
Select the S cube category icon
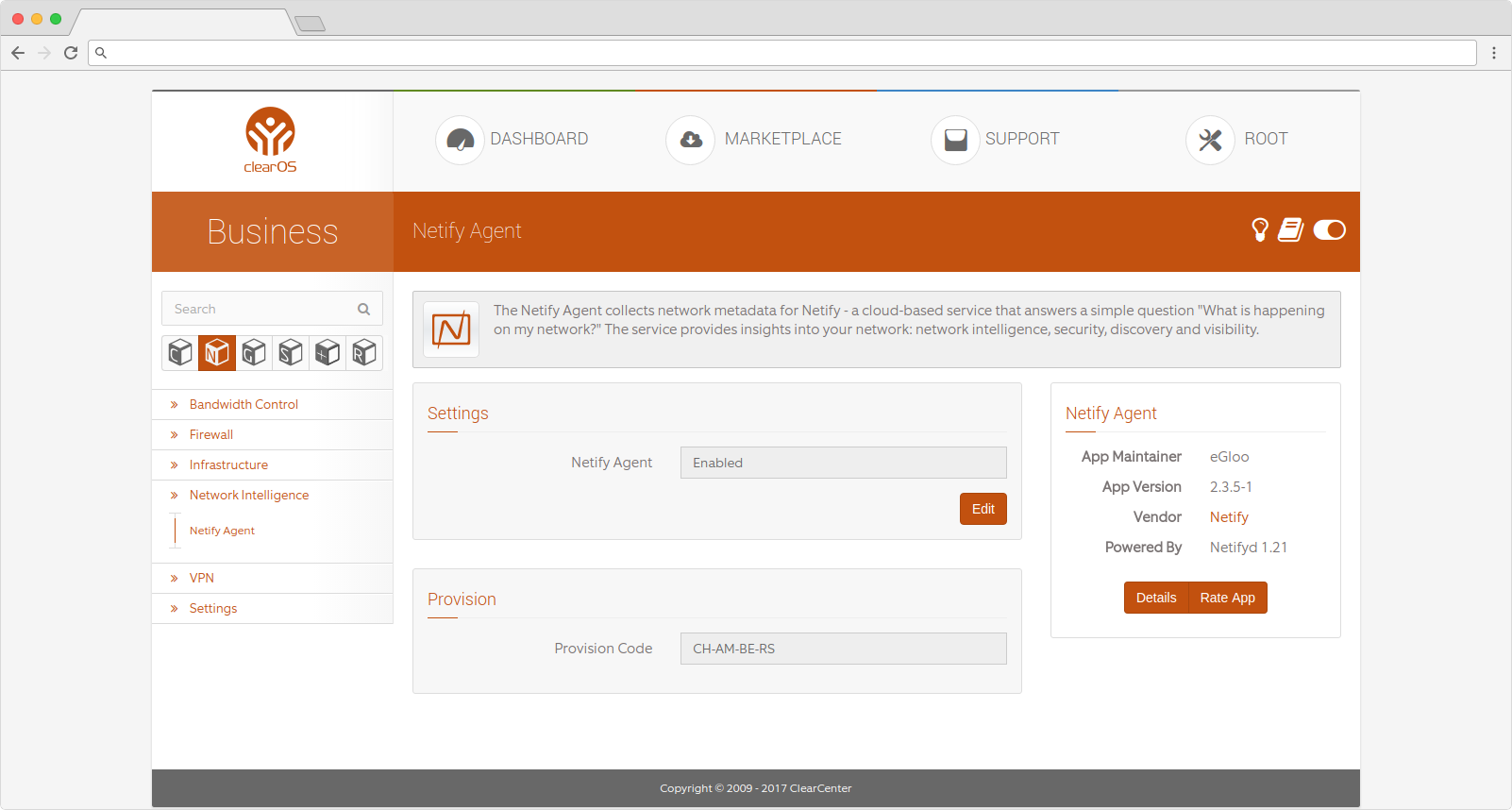[291, 353]
